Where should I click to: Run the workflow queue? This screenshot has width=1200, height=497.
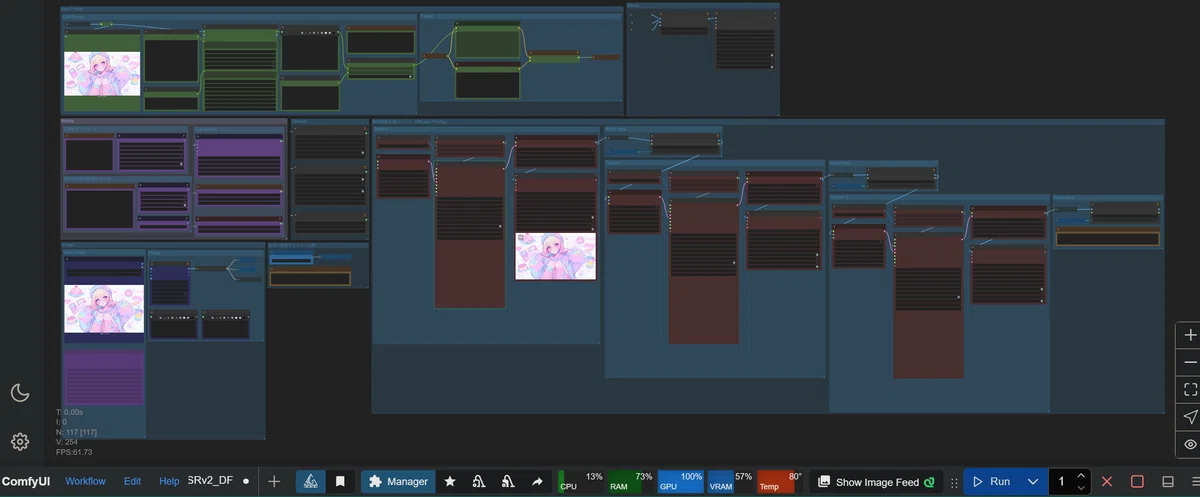(x=991, y=482)
